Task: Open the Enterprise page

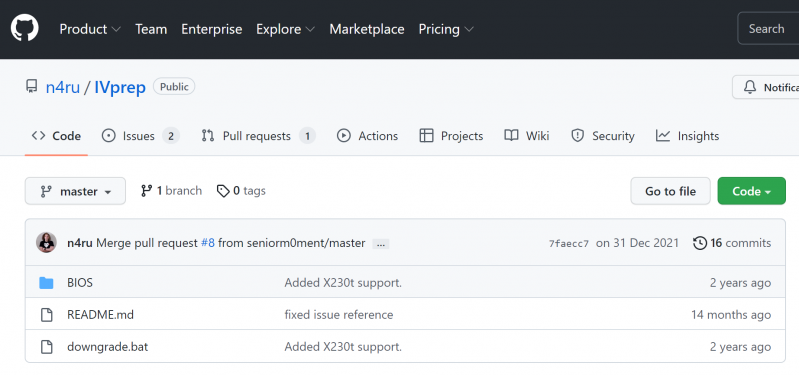Action: click(211, 29)
